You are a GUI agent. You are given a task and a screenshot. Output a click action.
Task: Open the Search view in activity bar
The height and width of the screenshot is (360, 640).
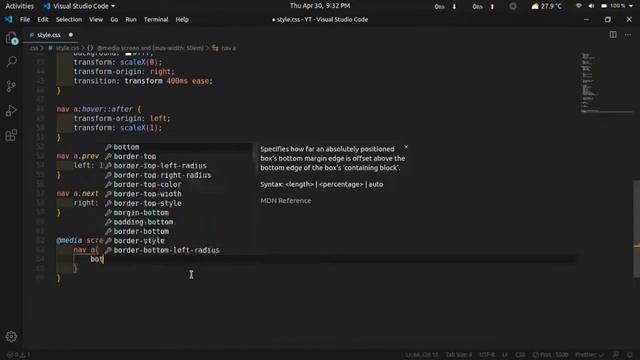[x=11, y=62]
